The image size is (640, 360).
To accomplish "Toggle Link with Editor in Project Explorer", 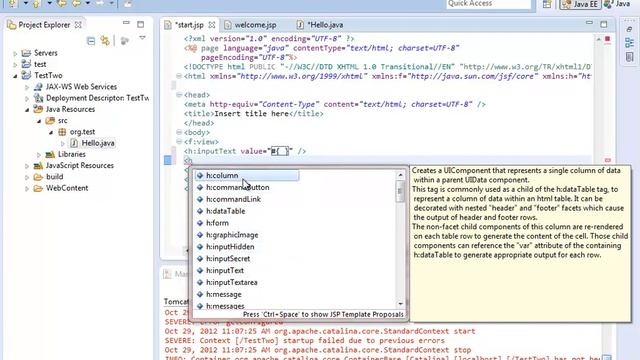I will point(105,40).
